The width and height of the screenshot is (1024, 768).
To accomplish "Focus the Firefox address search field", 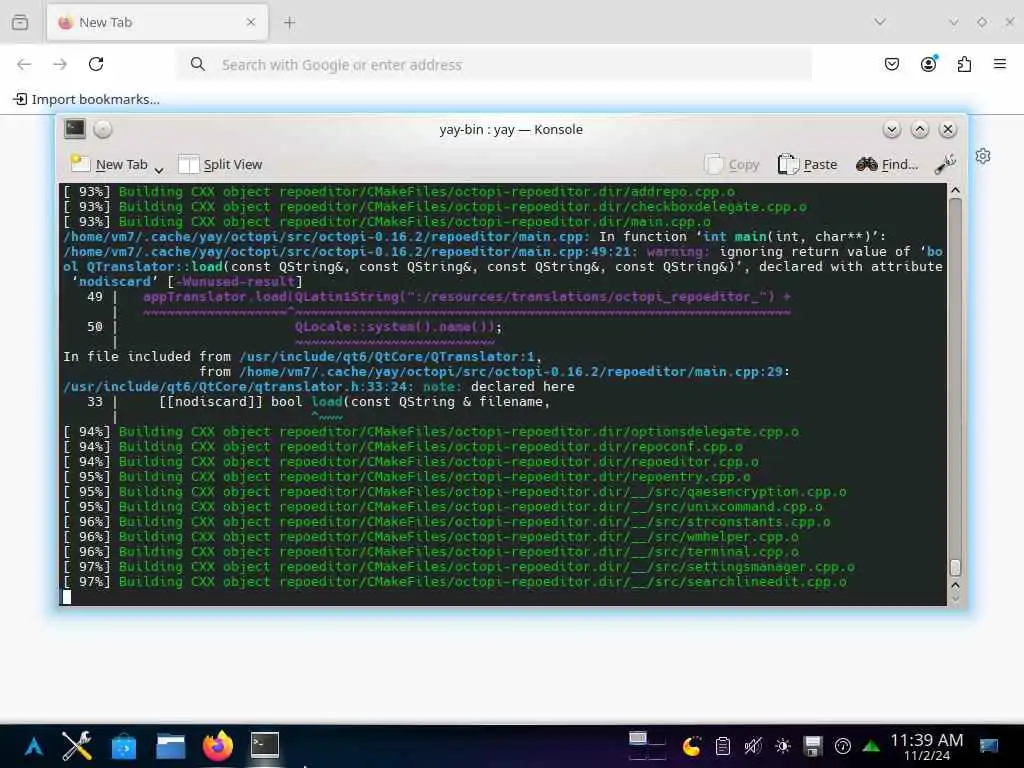I will [x=494, y=65].
